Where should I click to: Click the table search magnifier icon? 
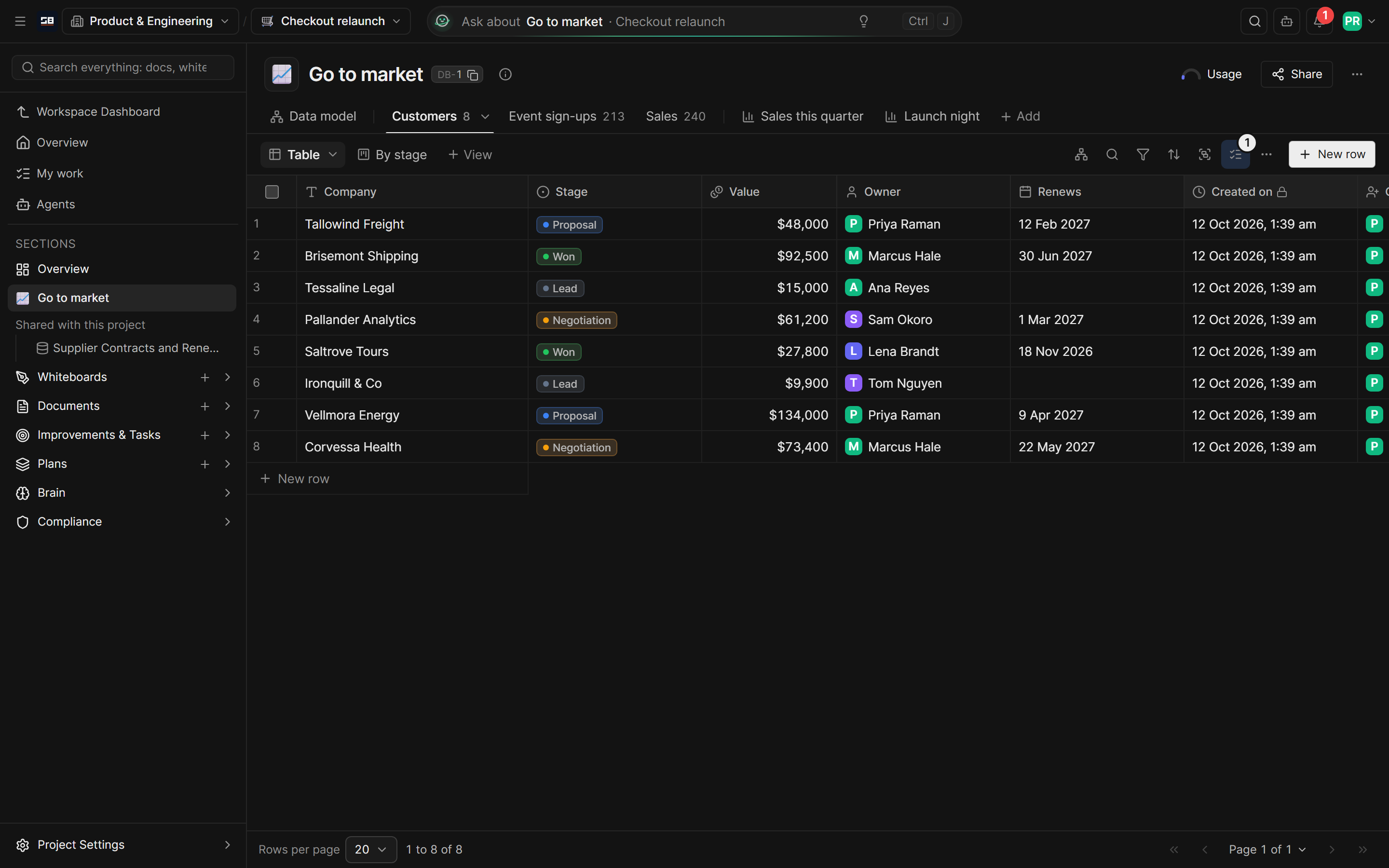click(x=1112, y=154)
